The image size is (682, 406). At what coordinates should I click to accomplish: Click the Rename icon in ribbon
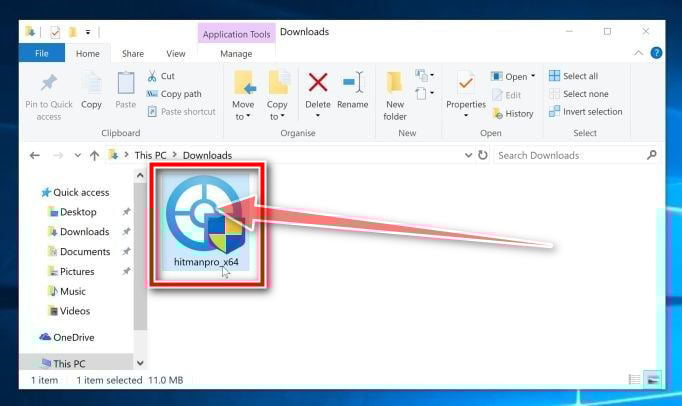pos(352,83)
